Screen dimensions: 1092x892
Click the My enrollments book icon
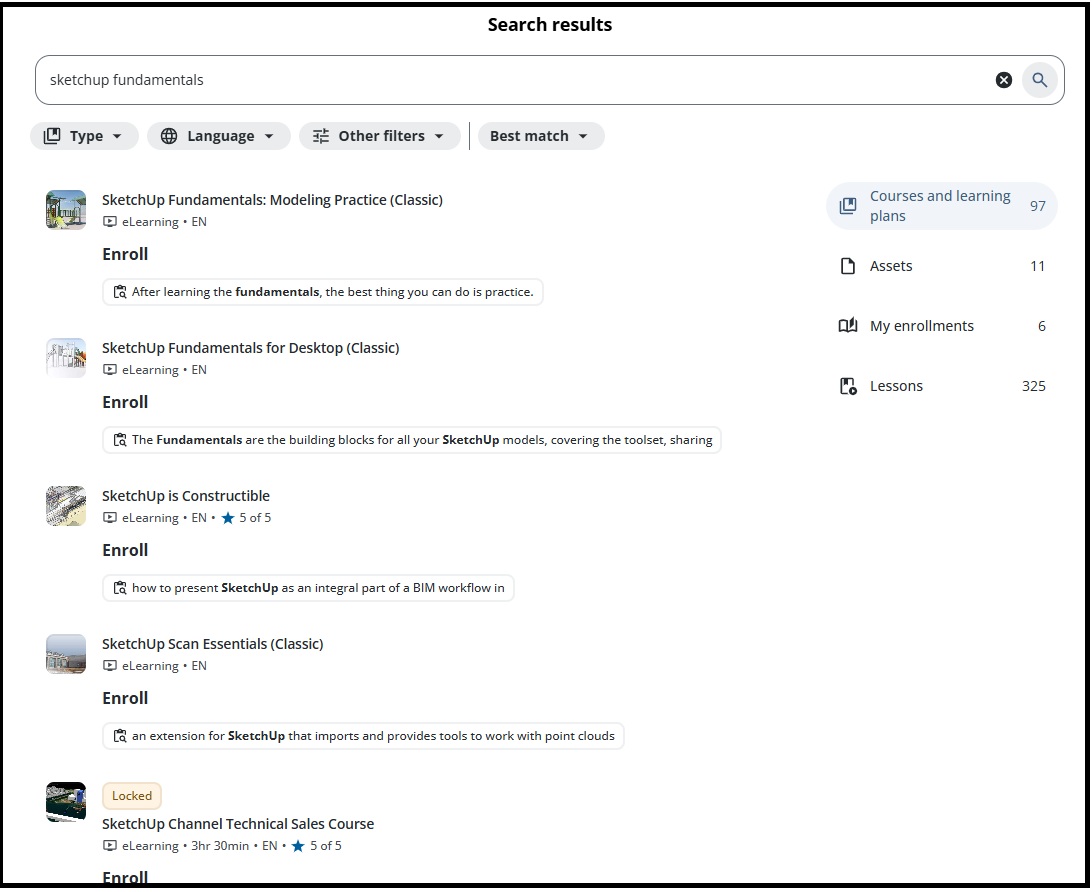[848, 326]
